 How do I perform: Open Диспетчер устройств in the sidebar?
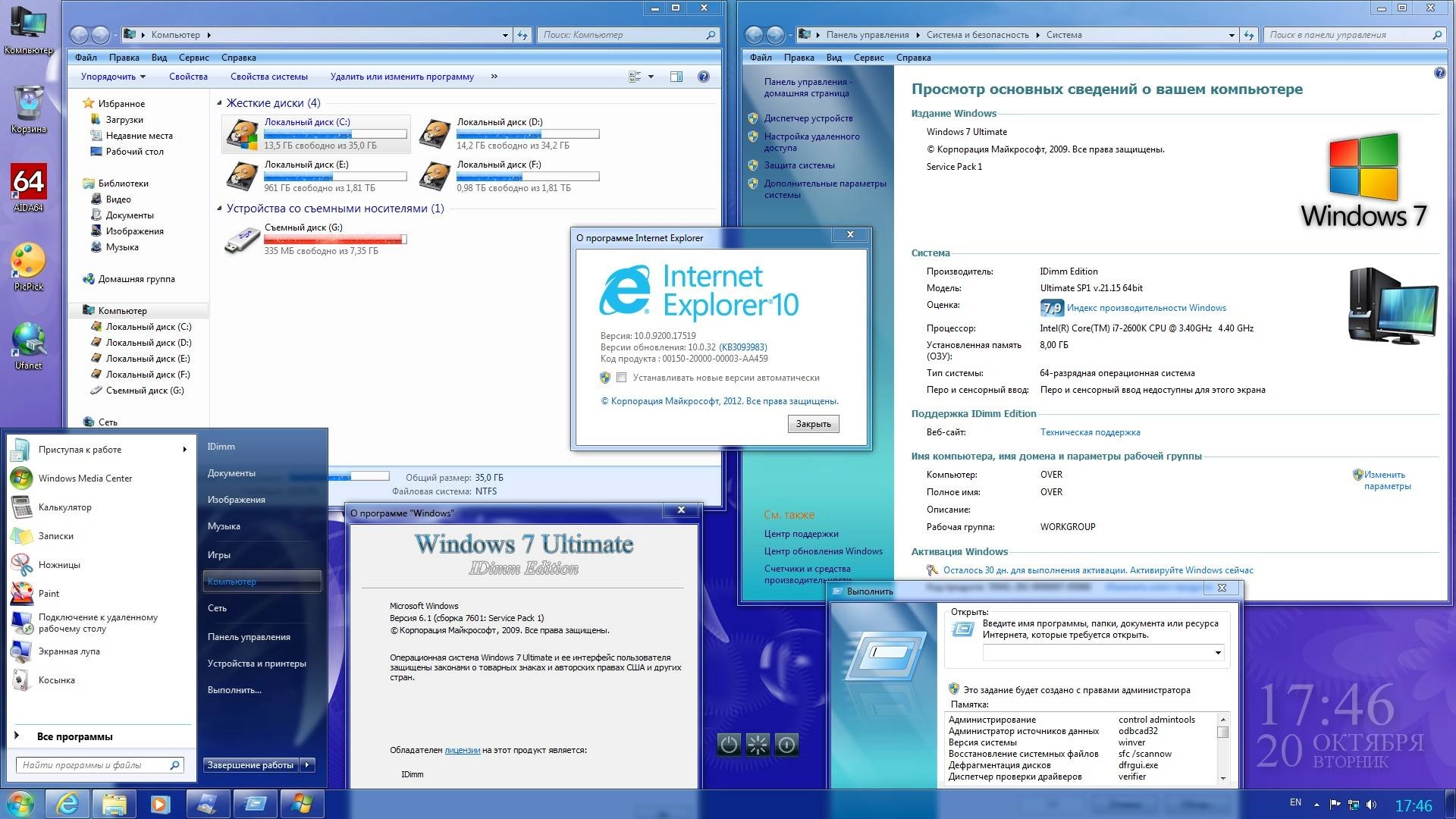pos(808,118)
